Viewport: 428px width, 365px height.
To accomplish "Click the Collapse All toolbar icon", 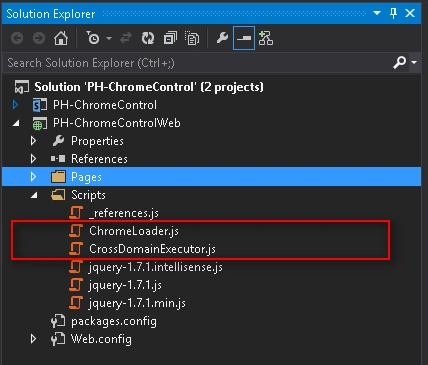I will click(170, 38).
